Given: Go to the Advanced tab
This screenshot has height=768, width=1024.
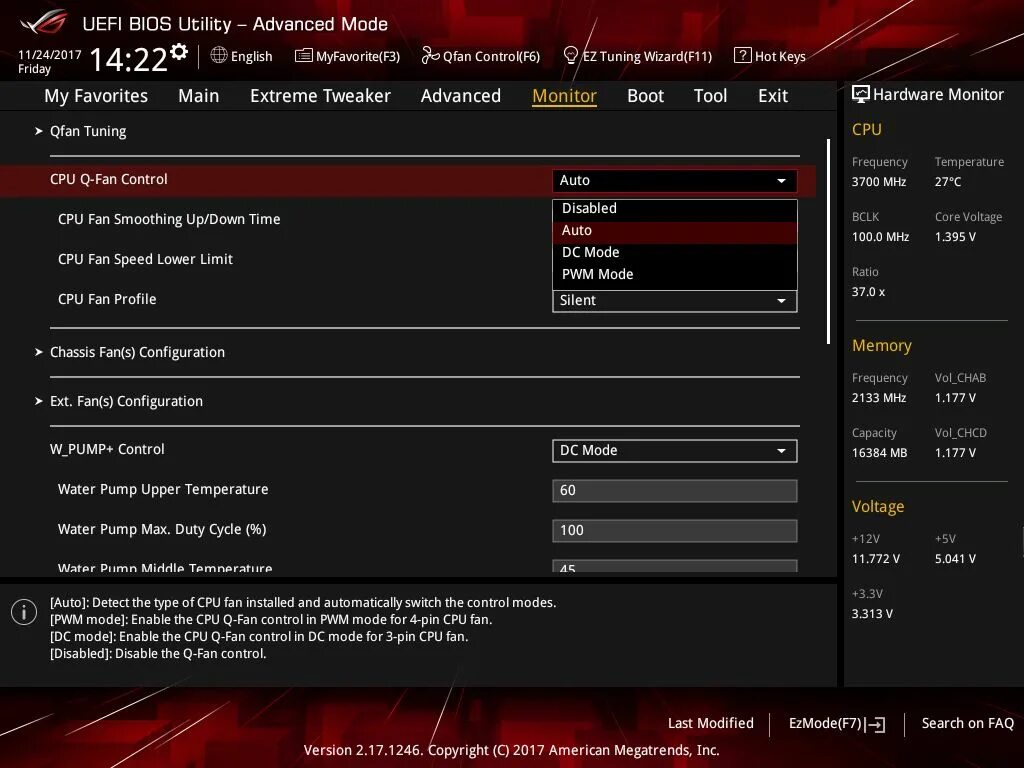Looking at the screenshot, I should click(x=460, y=95).
